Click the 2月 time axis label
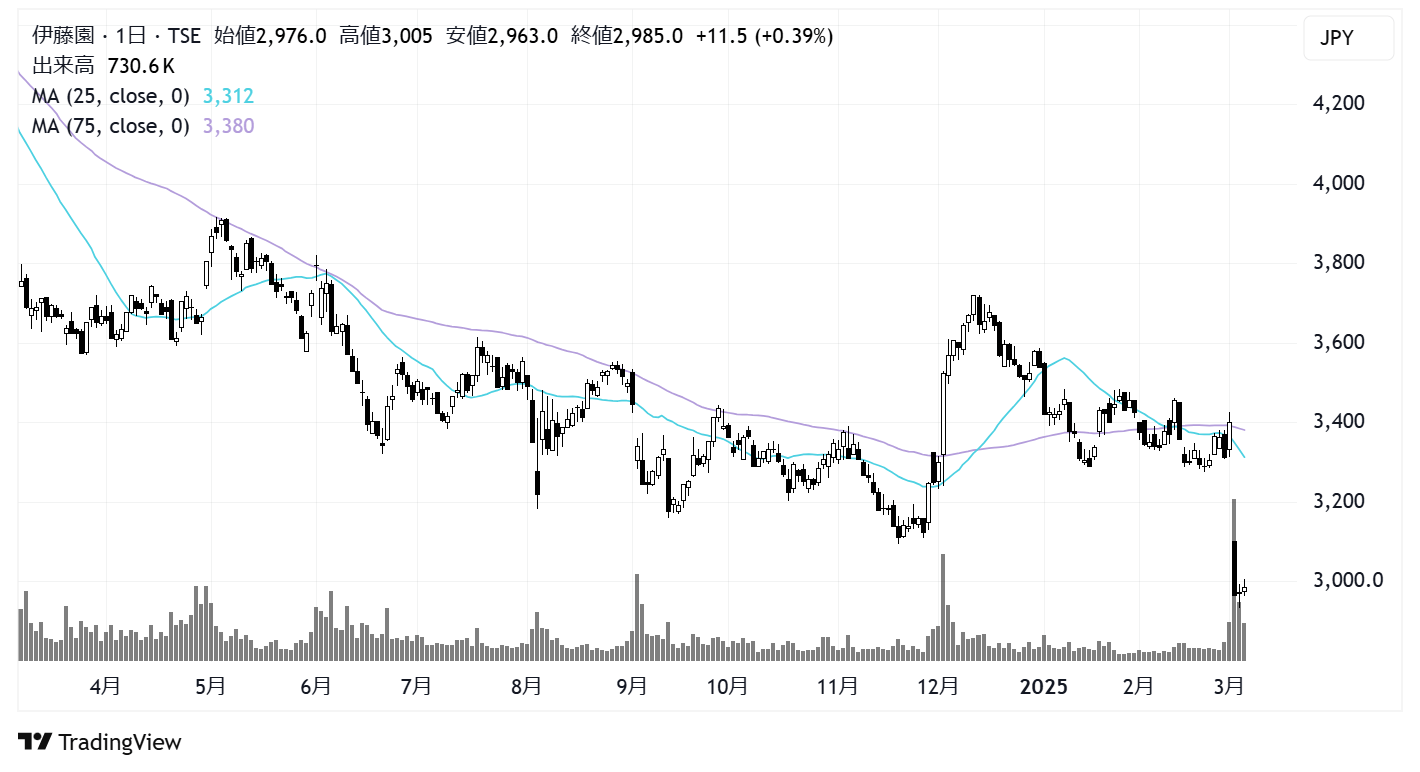Image resolution: width=1420 pixels, height=772 pixels. coord(1138,687)
